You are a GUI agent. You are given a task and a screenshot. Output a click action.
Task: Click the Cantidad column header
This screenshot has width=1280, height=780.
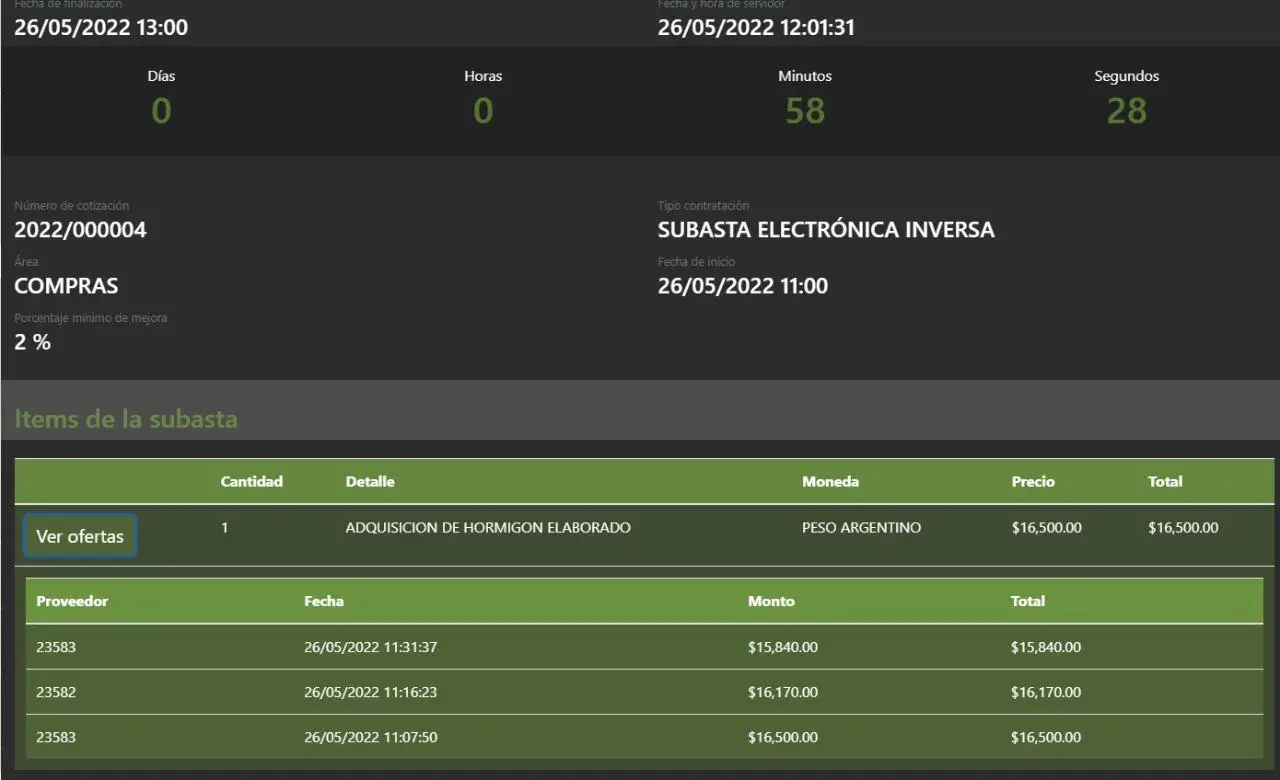pos(251,481)
